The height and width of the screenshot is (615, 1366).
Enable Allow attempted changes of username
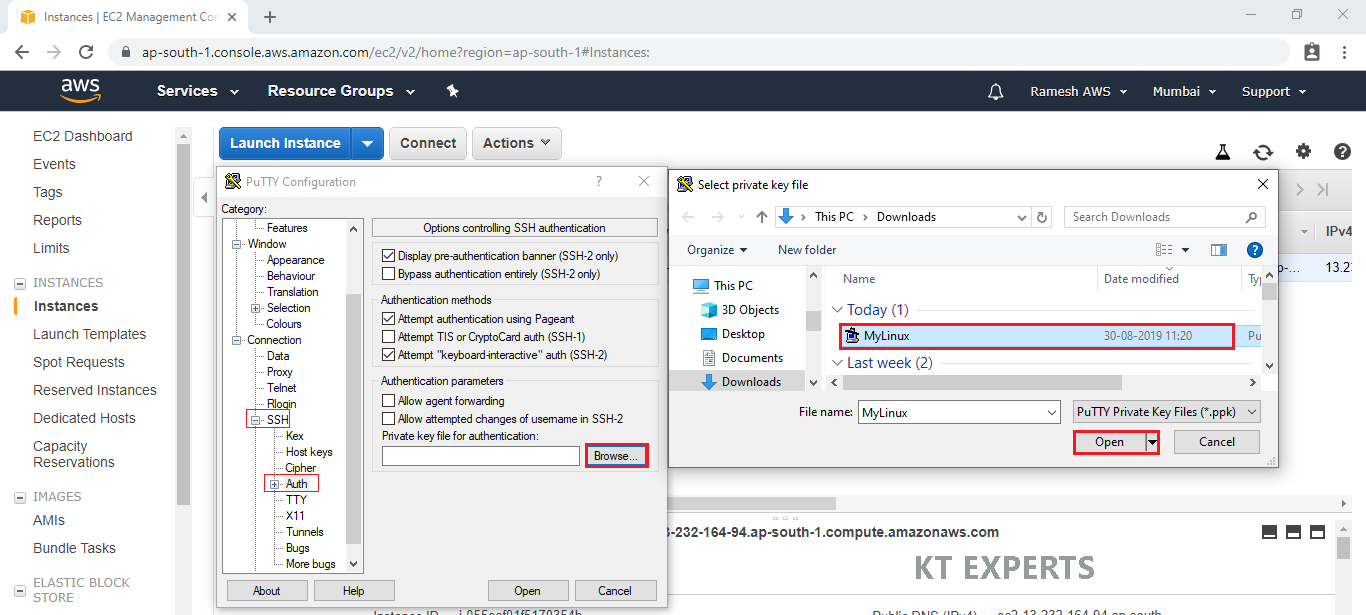(390, 419)
